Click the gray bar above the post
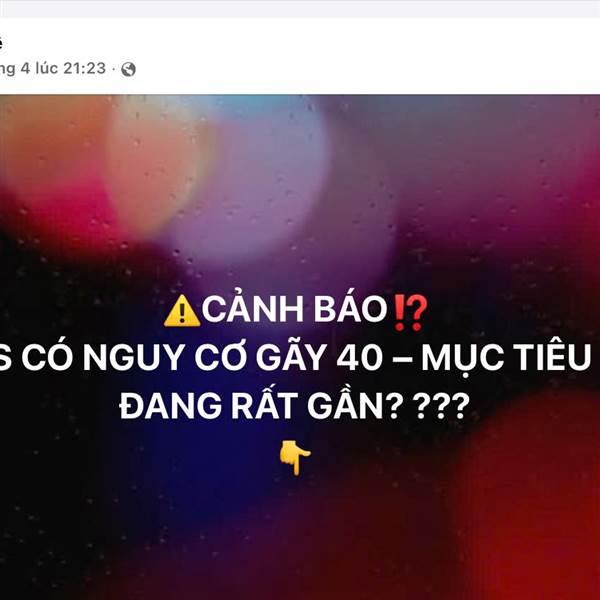Screen dimensions: 600x600 tap(300, 8)
